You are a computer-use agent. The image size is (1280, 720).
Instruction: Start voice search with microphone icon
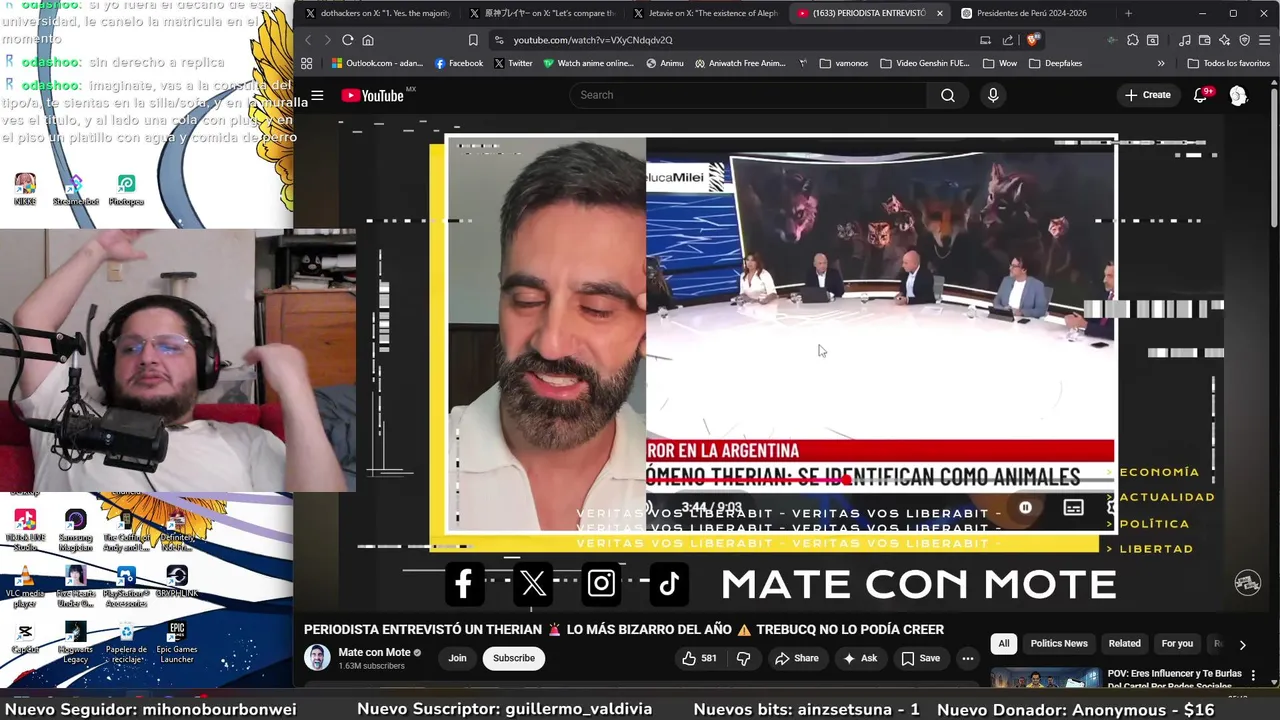993,95
